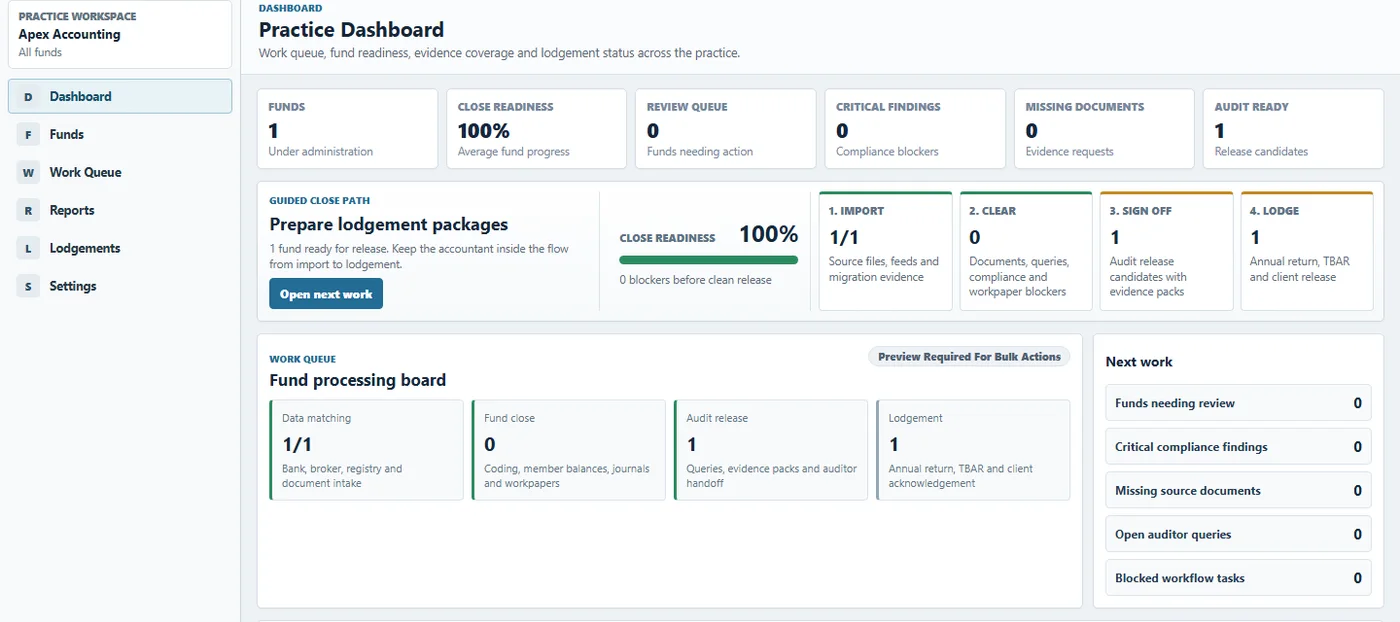Click the Practice Dashboard heading
Viewport: 1400px width, 622px height.
[351, 30]
